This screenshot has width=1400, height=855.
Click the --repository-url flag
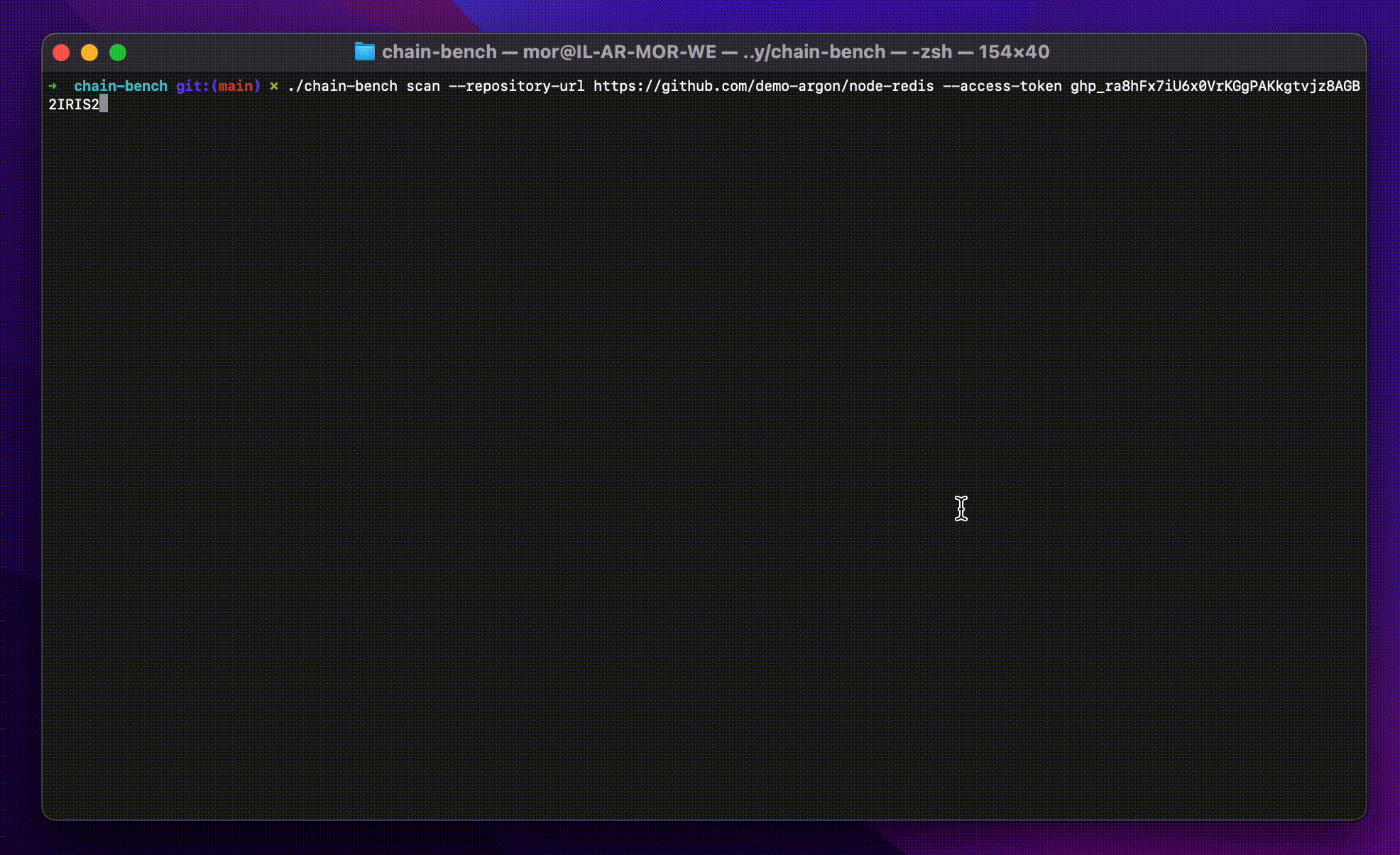point(516,86)
